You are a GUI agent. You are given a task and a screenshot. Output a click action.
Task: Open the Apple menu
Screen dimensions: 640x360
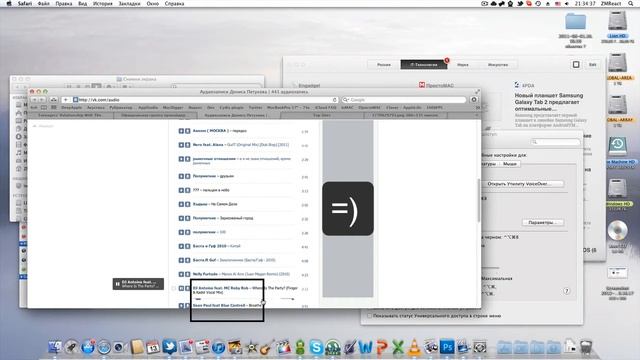[9, 3]
